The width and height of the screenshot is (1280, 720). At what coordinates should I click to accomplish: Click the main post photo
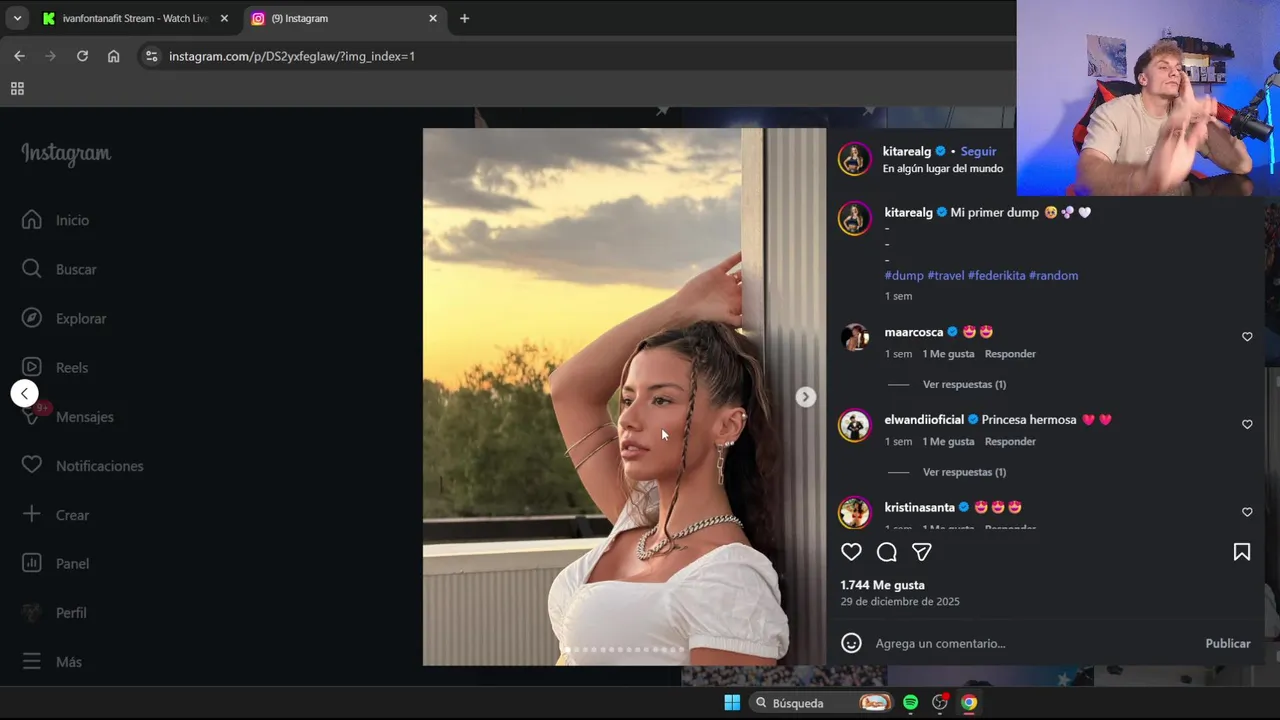pos(624,397)
